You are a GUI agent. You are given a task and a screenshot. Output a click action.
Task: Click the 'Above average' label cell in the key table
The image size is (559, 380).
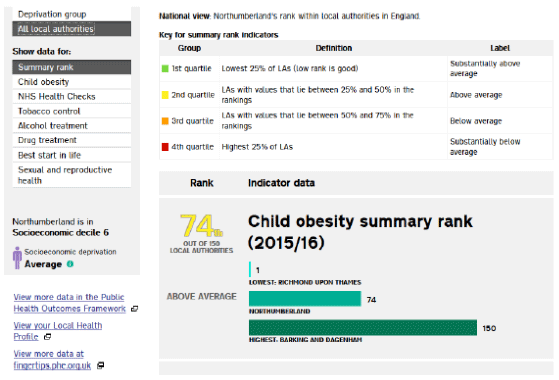click(x=500, y=95)
